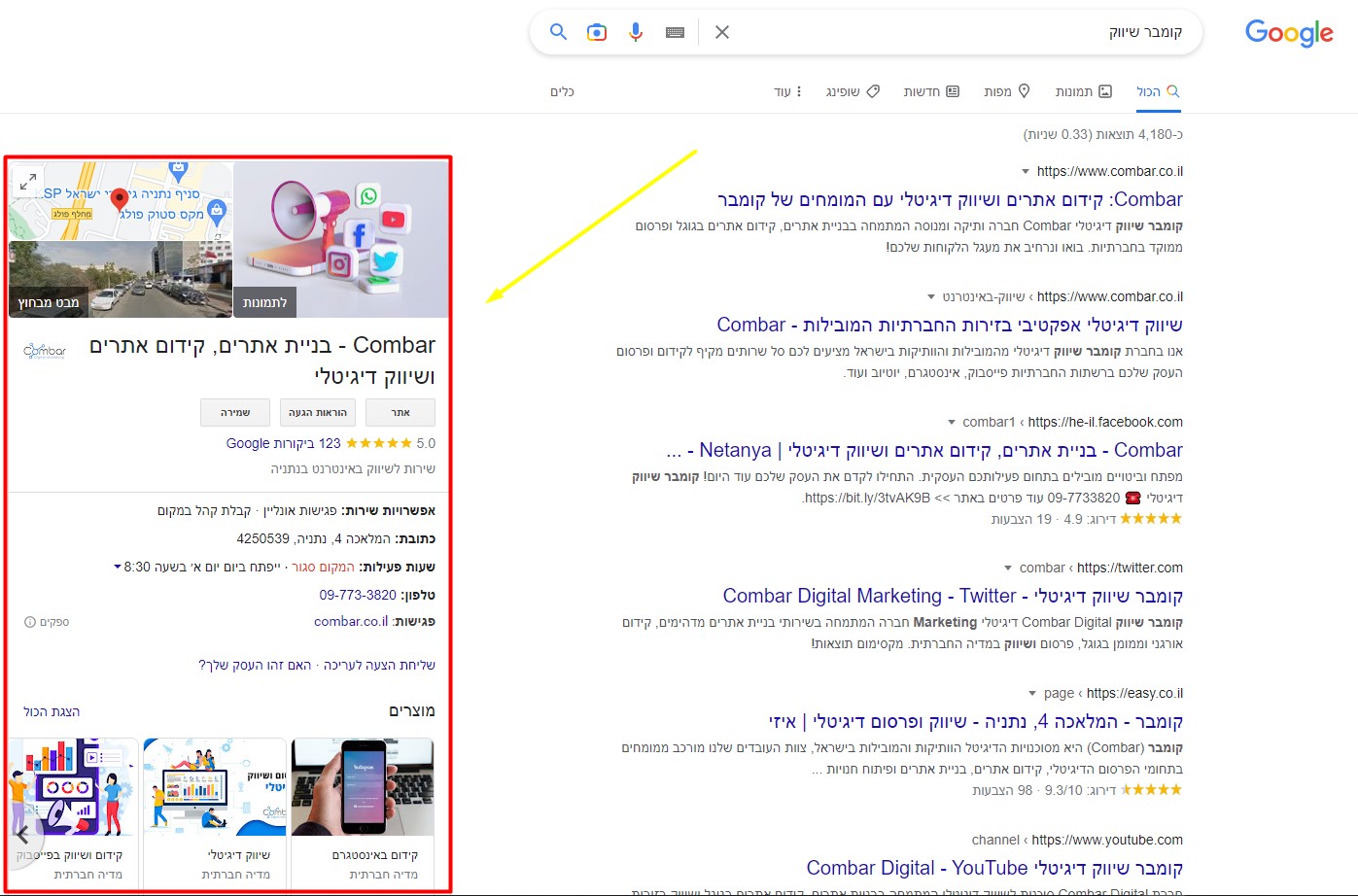
Task: Click the red map pin on the map
Action: click(x=120, y=200)
